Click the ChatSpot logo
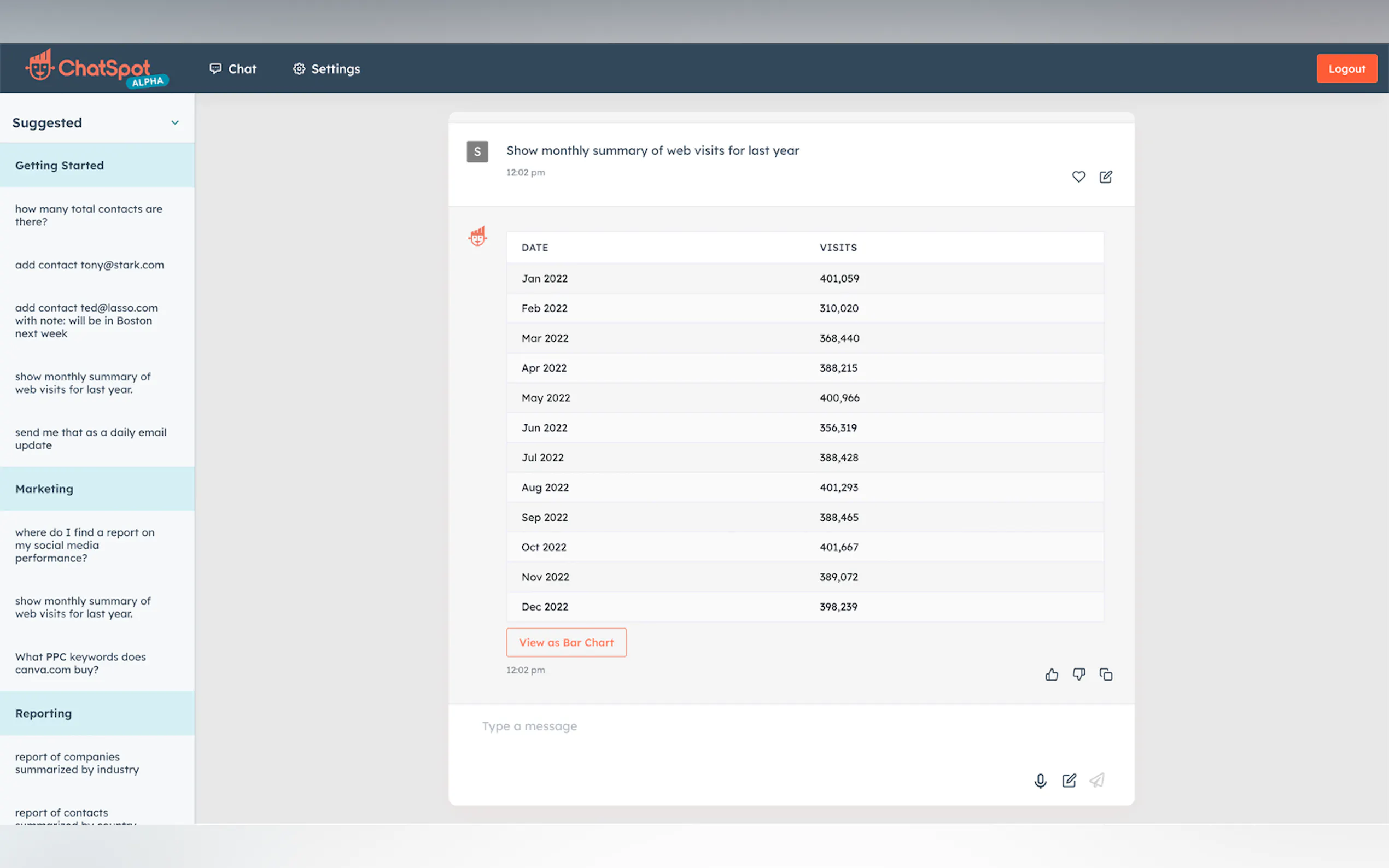The width and height of the screenshot is (1389, 868). 96,69
